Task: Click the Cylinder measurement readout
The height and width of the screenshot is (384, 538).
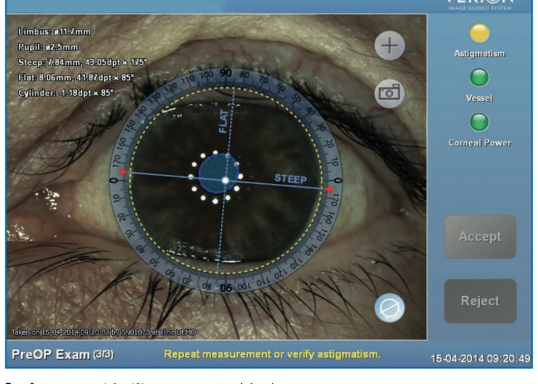Action: click(x=66, y=93)
